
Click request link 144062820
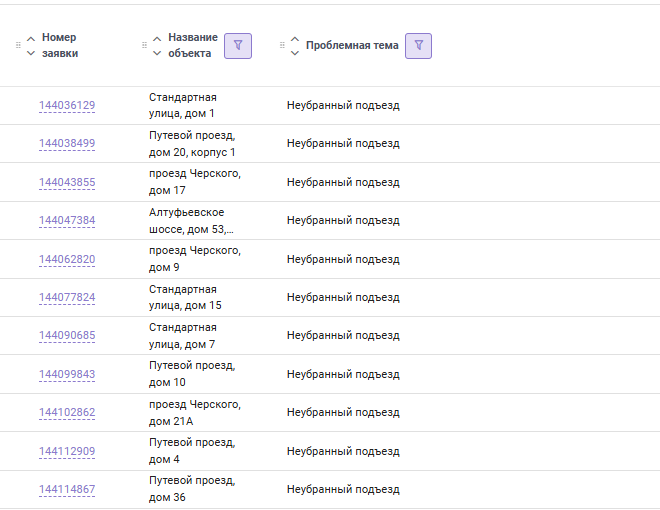click(x=67, y=259)
